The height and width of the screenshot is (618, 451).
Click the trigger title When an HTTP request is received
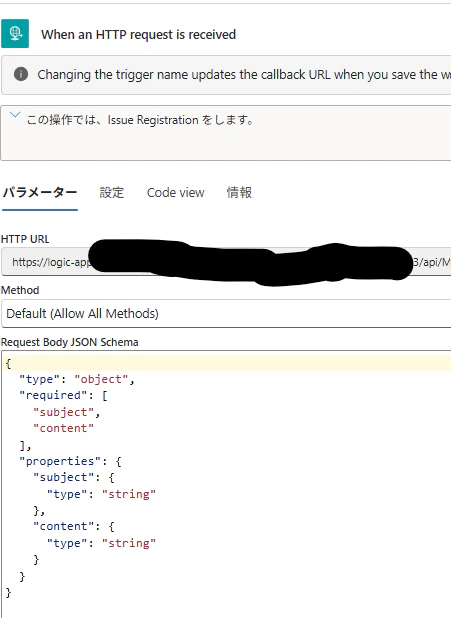(x=138, y=34)
